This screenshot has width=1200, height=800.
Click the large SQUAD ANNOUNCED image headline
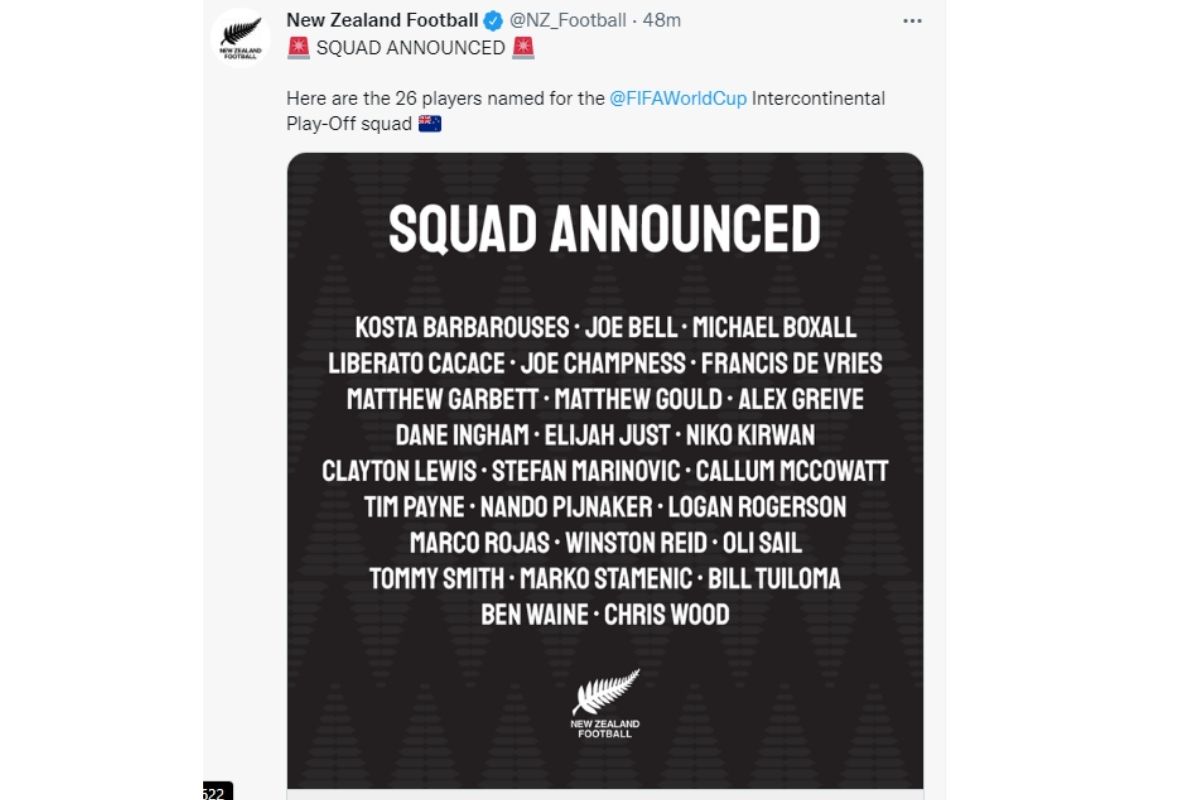point(604,228)
